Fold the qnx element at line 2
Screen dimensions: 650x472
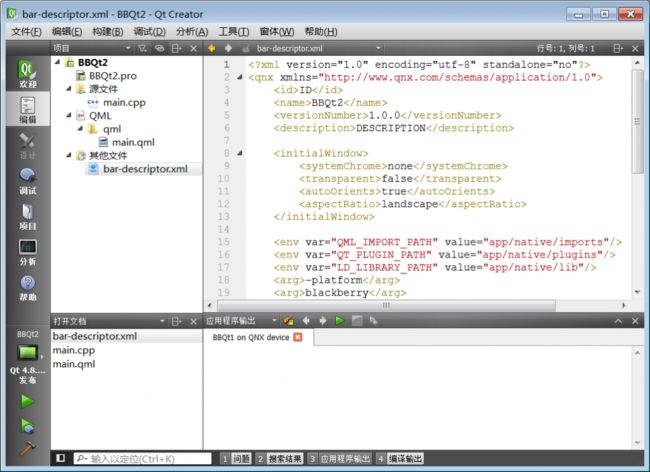tap(240, 77)
